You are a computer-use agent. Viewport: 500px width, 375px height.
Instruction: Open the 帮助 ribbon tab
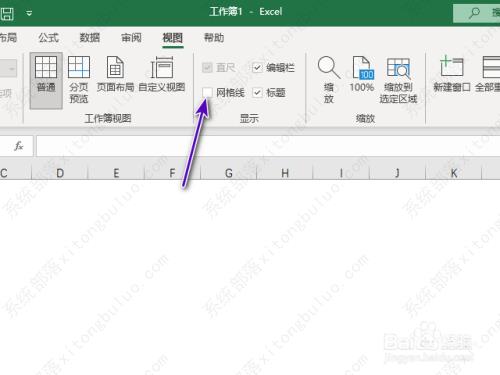214,38
